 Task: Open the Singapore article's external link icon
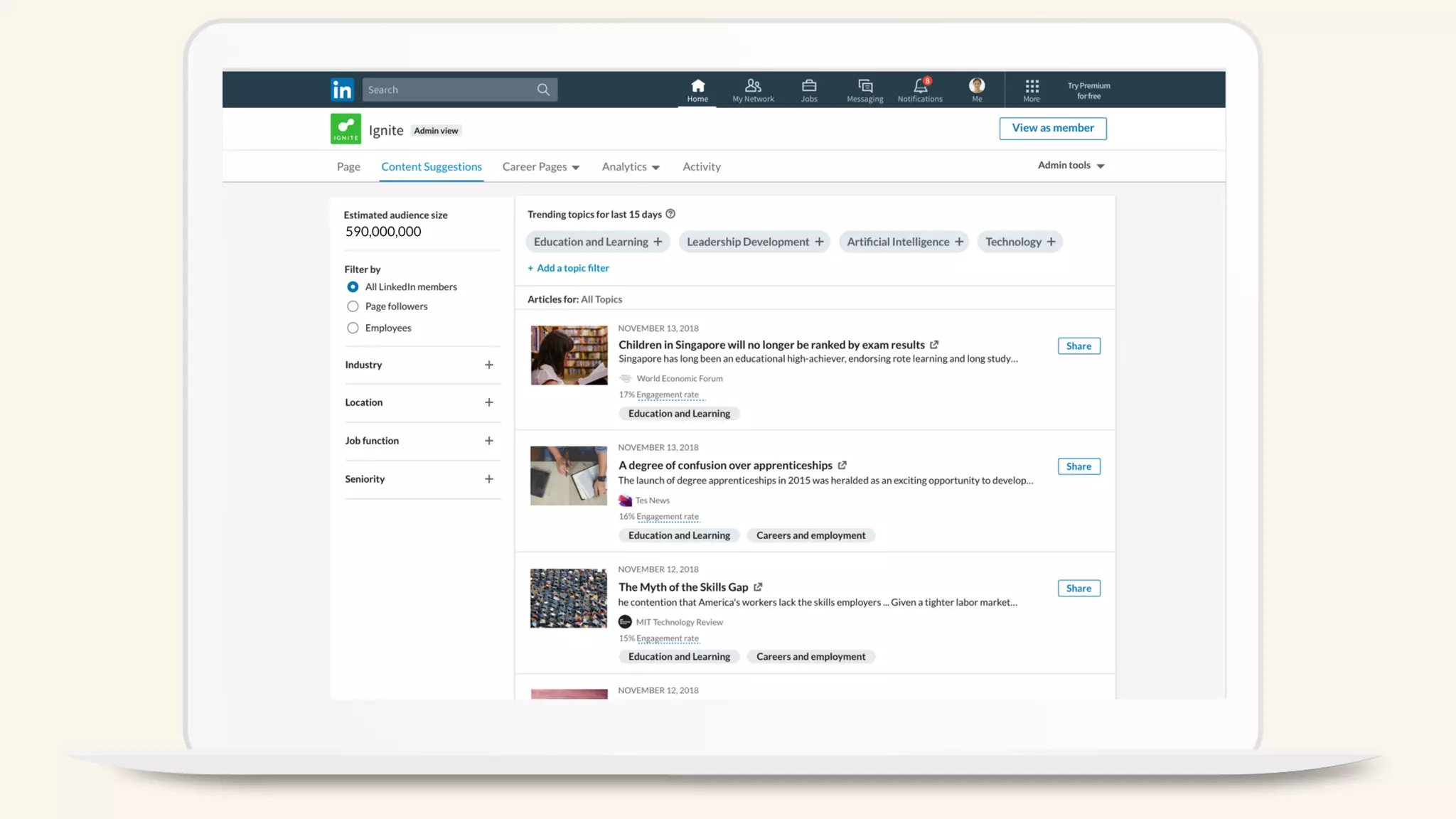934,345
